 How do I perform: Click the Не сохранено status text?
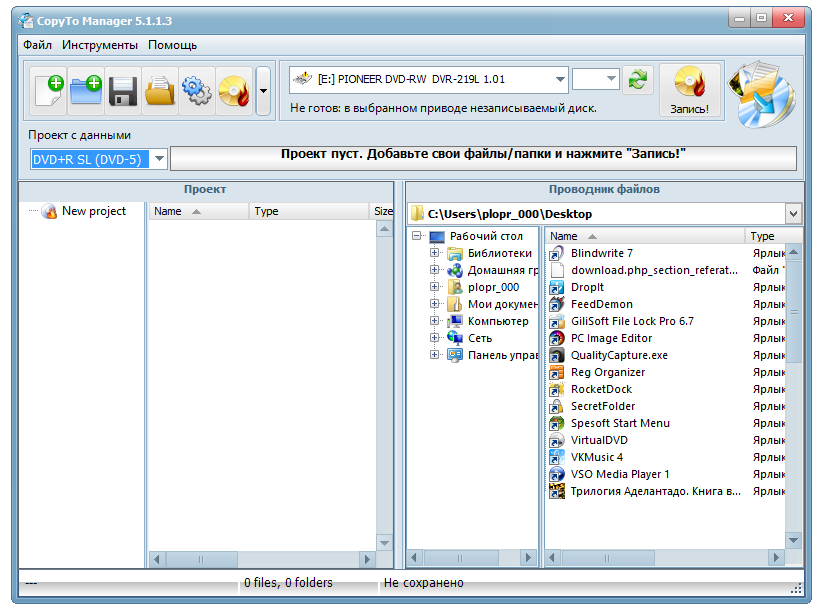(x=424, y=582)
